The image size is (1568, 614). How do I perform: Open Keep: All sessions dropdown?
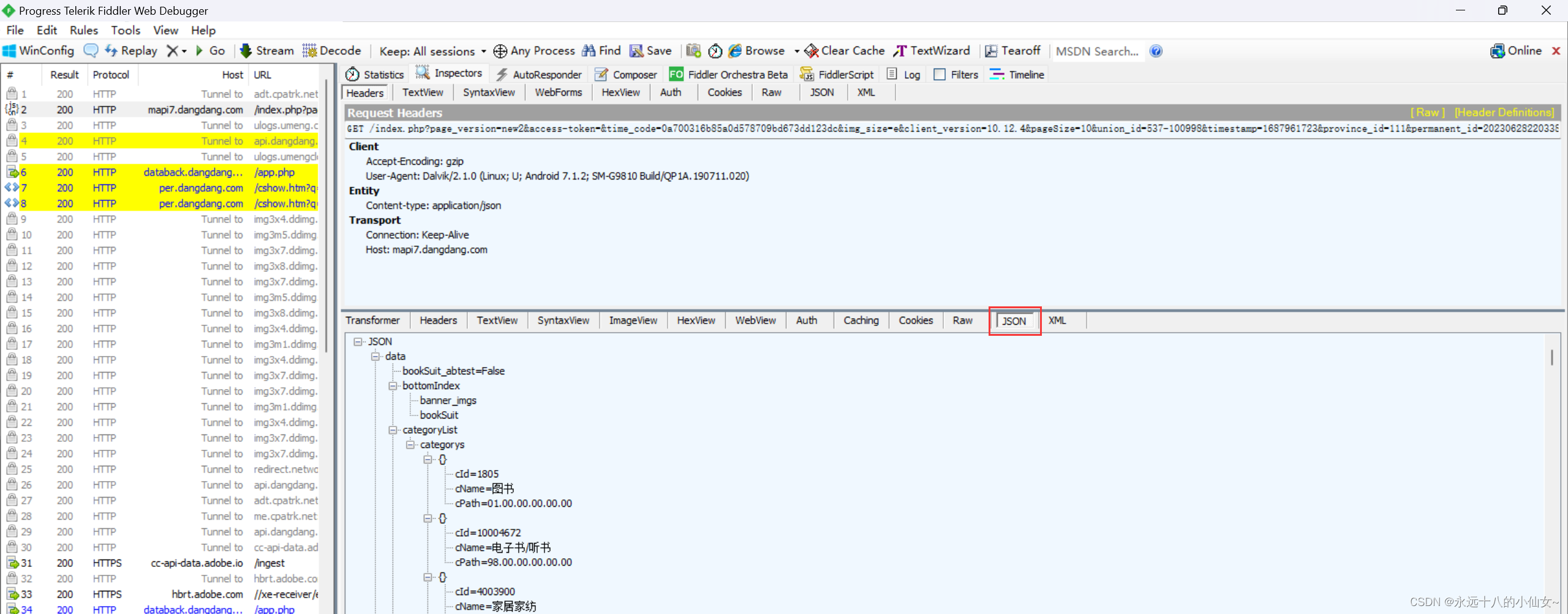click(432, 51)
